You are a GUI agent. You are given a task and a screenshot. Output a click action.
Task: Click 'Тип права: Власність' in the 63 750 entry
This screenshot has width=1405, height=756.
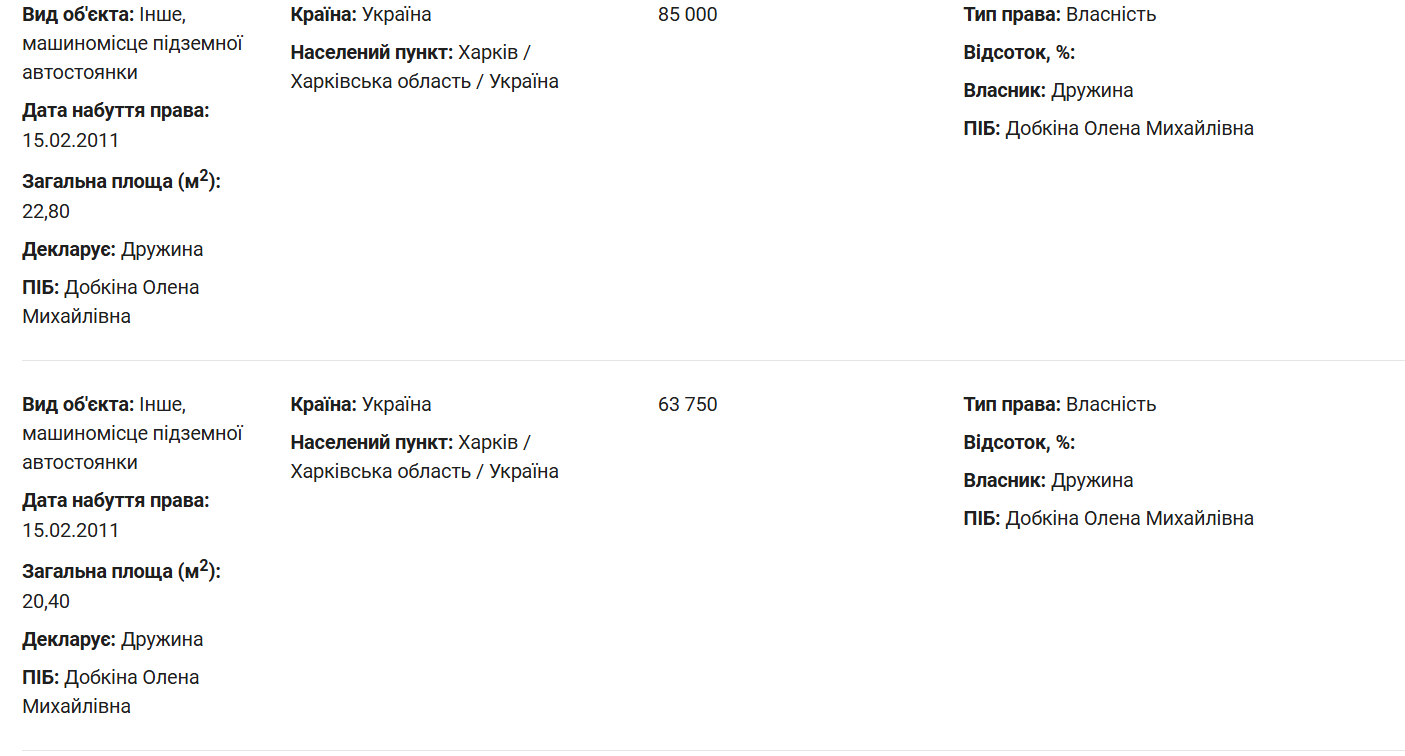1059,405
